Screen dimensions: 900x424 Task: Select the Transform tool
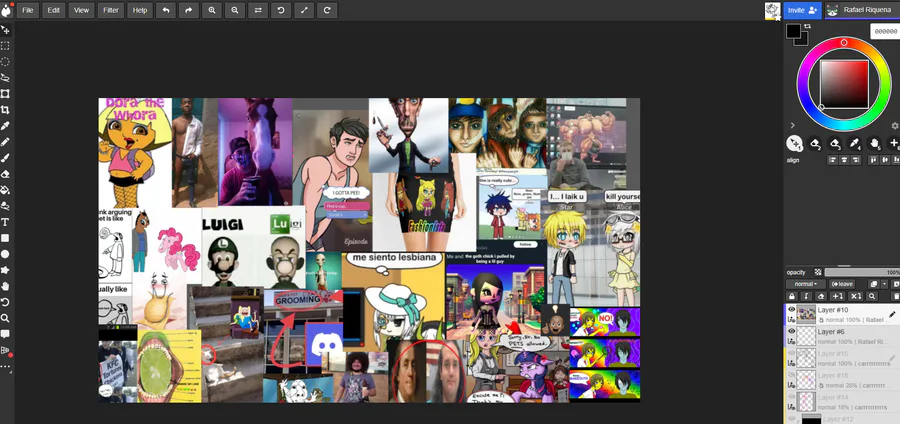[x=5, y=94]
